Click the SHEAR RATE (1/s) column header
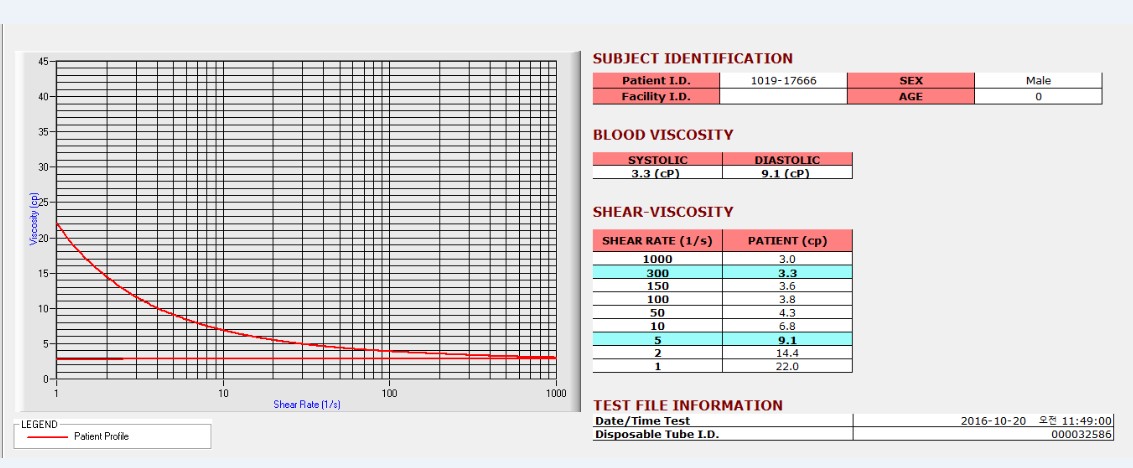 [658, 240]
